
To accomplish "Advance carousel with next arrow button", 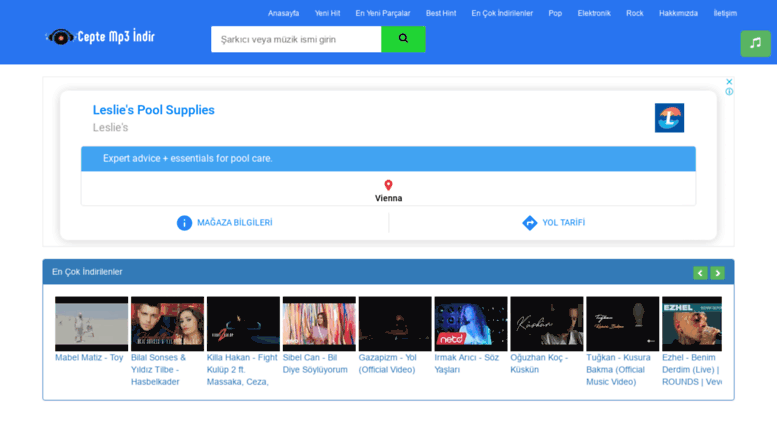I will coord(717,273).
